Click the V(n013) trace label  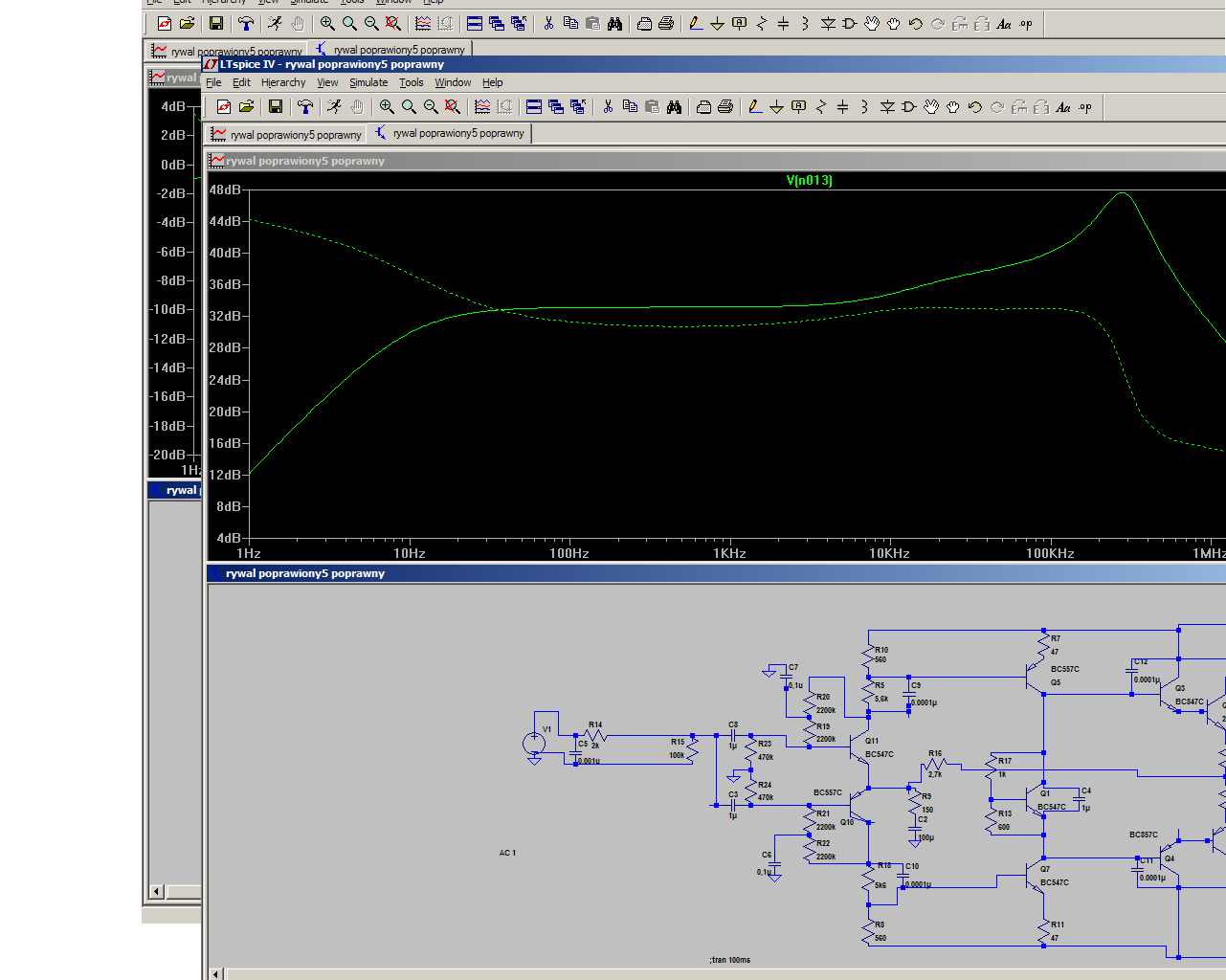point(809,180)
